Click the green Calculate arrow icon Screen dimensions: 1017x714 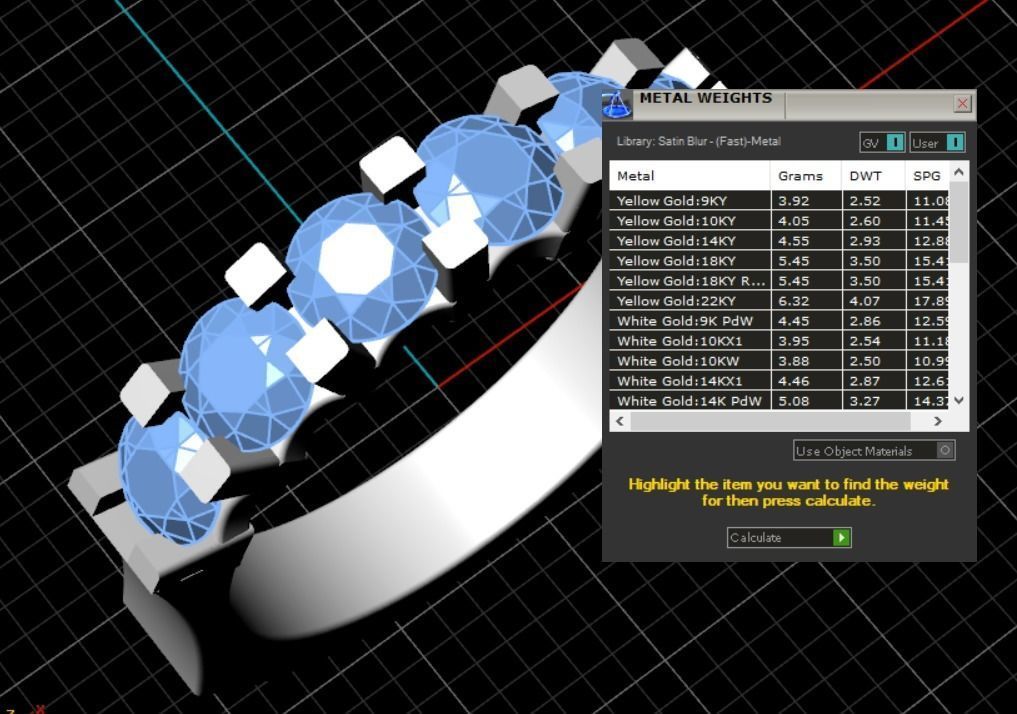pyautogui.click(x=841, y=538)
